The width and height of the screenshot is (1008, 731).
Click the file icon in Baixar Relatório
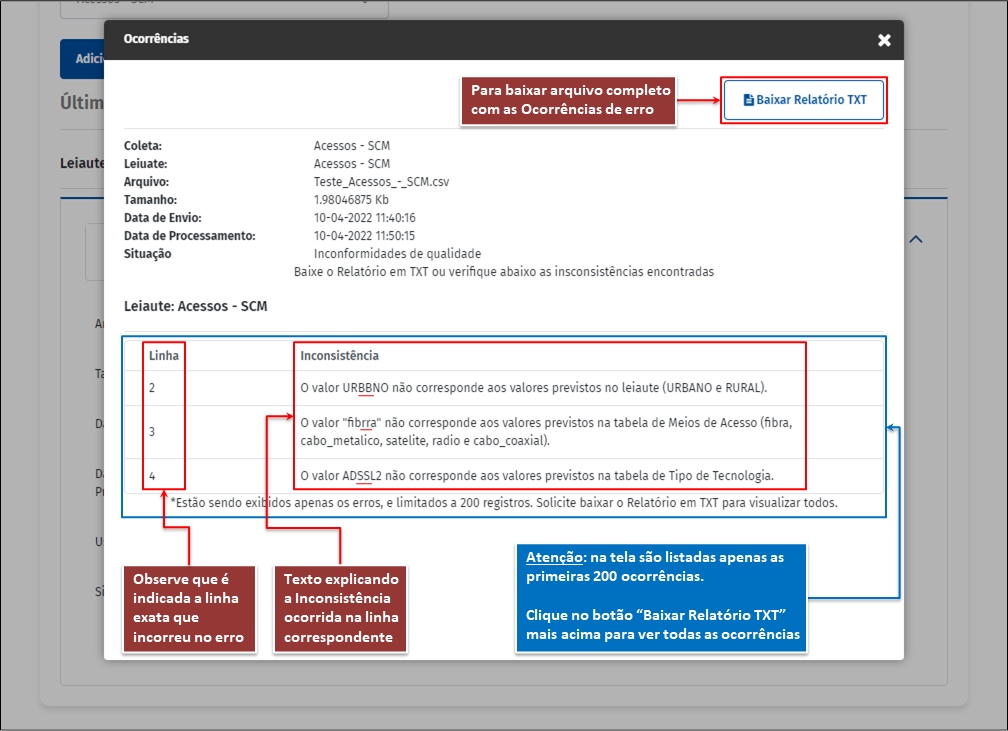pyautogui.click(x=748, y=100)
